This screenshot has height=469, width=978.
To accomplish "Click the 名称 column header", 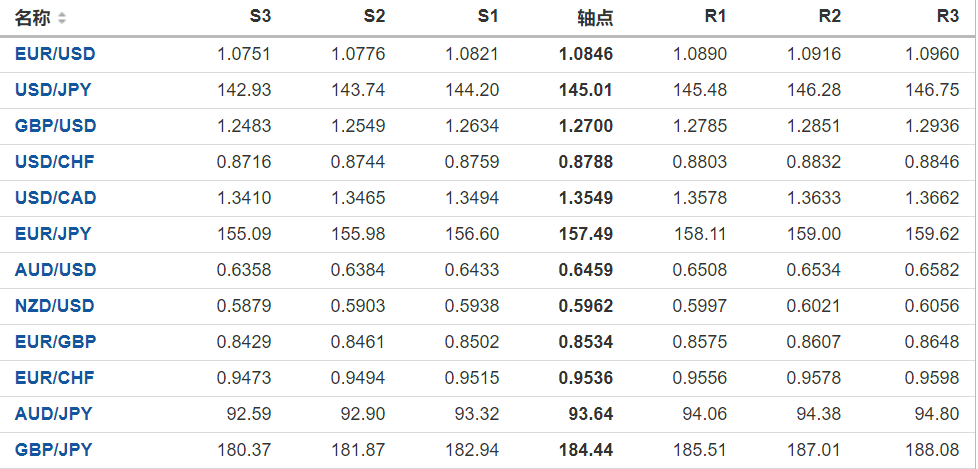I will 32,18.
